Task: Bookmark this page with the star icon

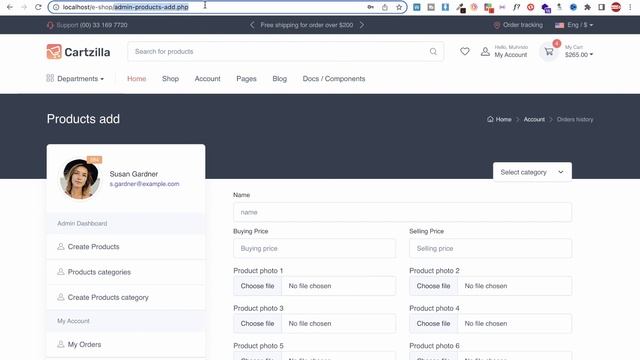Action: [x=399, y=7]
